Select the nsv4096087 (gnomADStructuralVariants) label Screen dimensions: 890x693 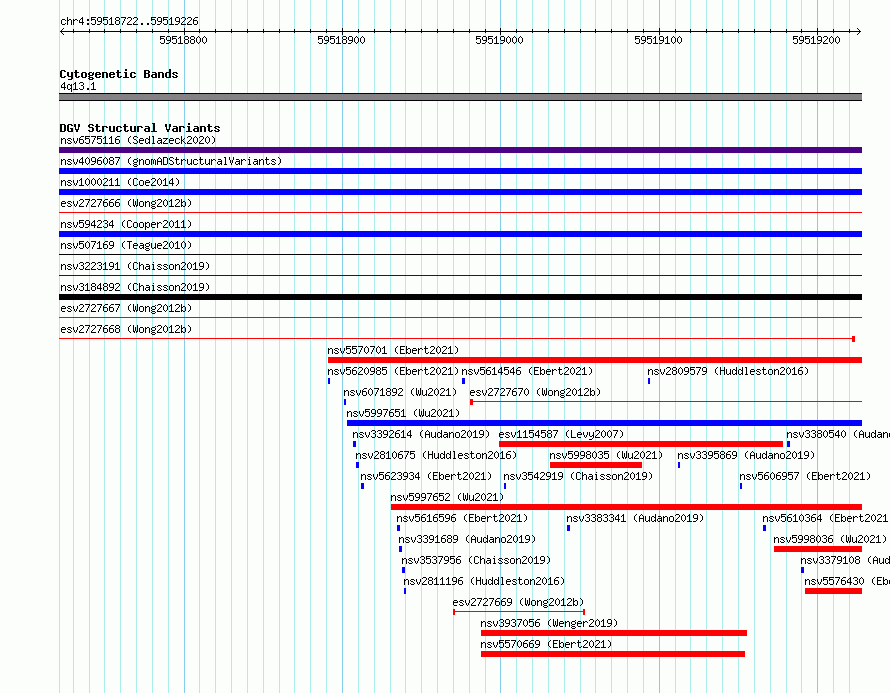point(171,161)
